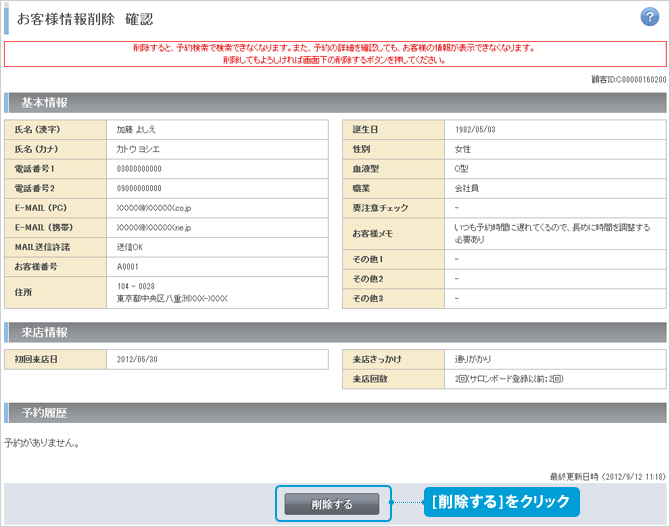Screen dimensions: 670x527
Task: Click the blue help question mark icon
Action: [649, 17]
